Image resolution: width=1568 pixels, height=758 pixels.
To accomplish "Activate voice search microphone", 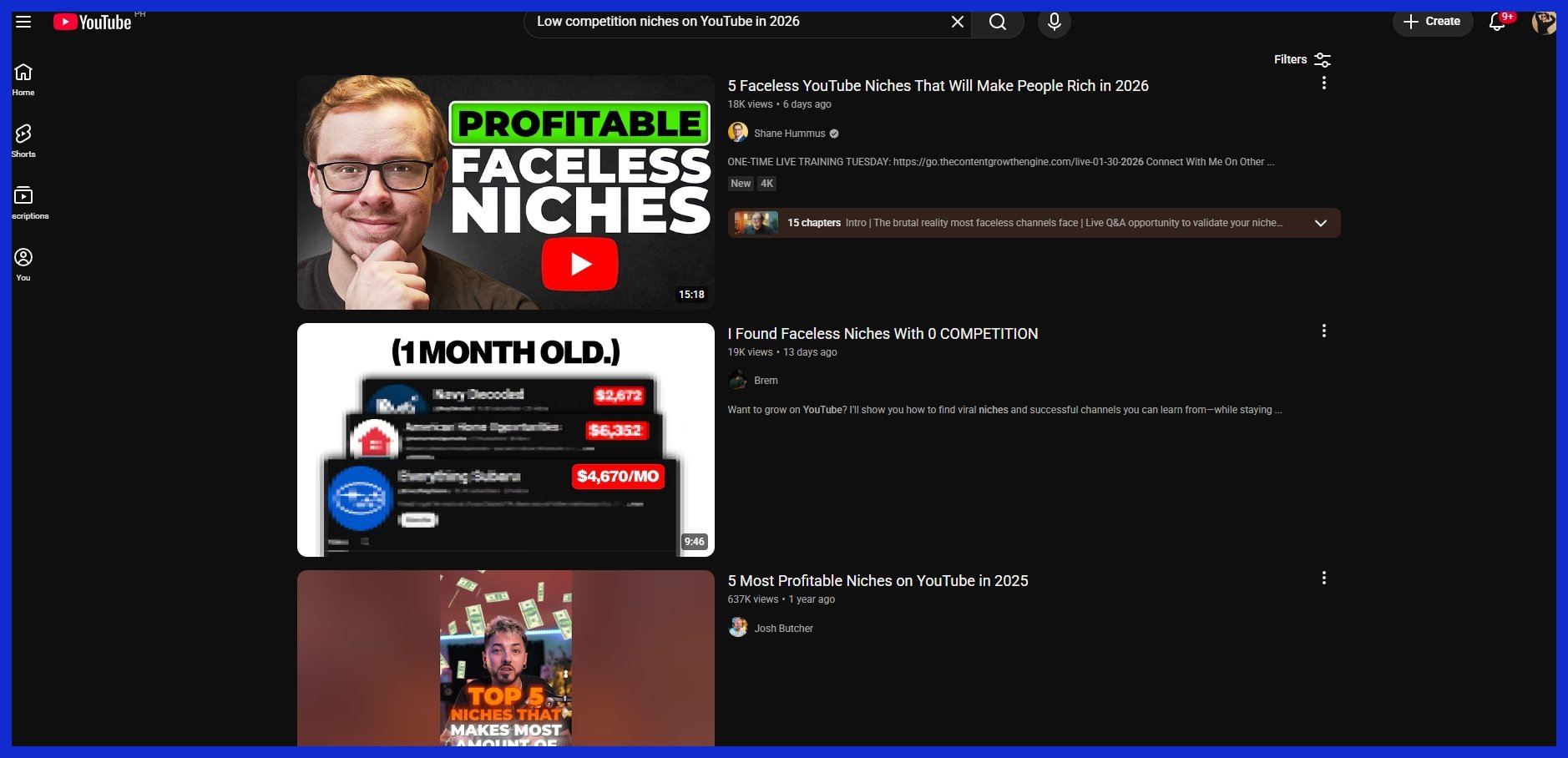I will pyautogui.click(x=1055, y=22).
